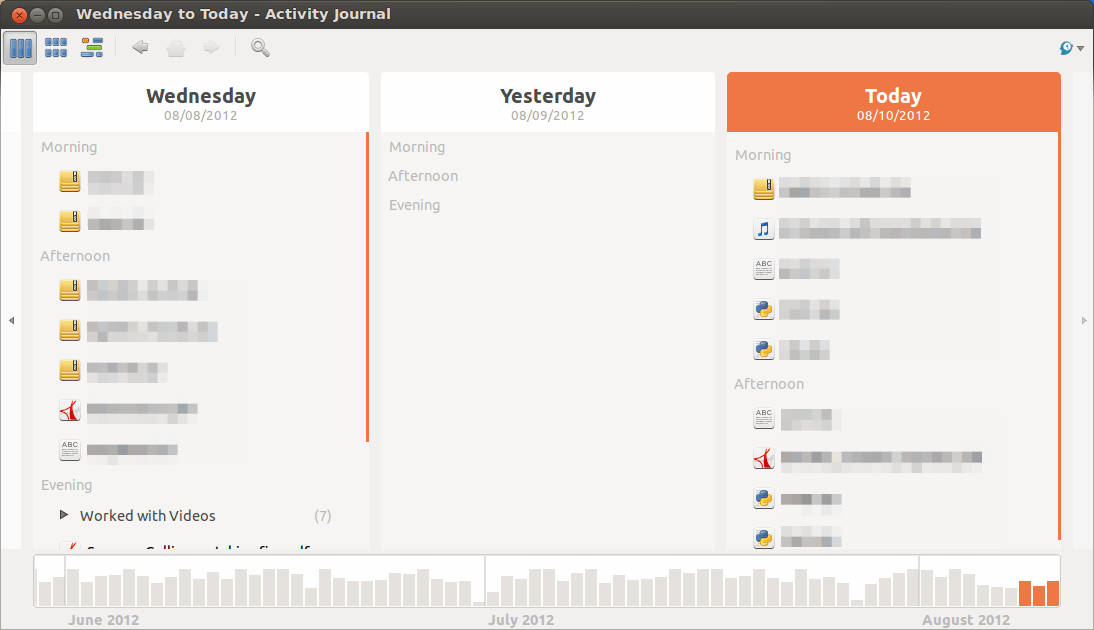Image resolution: width=1094 pixels, height=630 pixels.
Task: Click the Afternoon label in Yesterday column
Action: tap(423, 176)
